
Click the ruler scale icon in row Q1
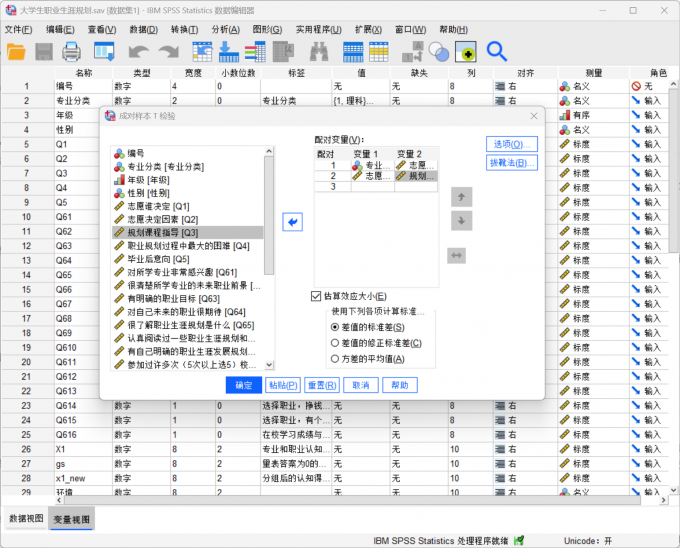564,144
